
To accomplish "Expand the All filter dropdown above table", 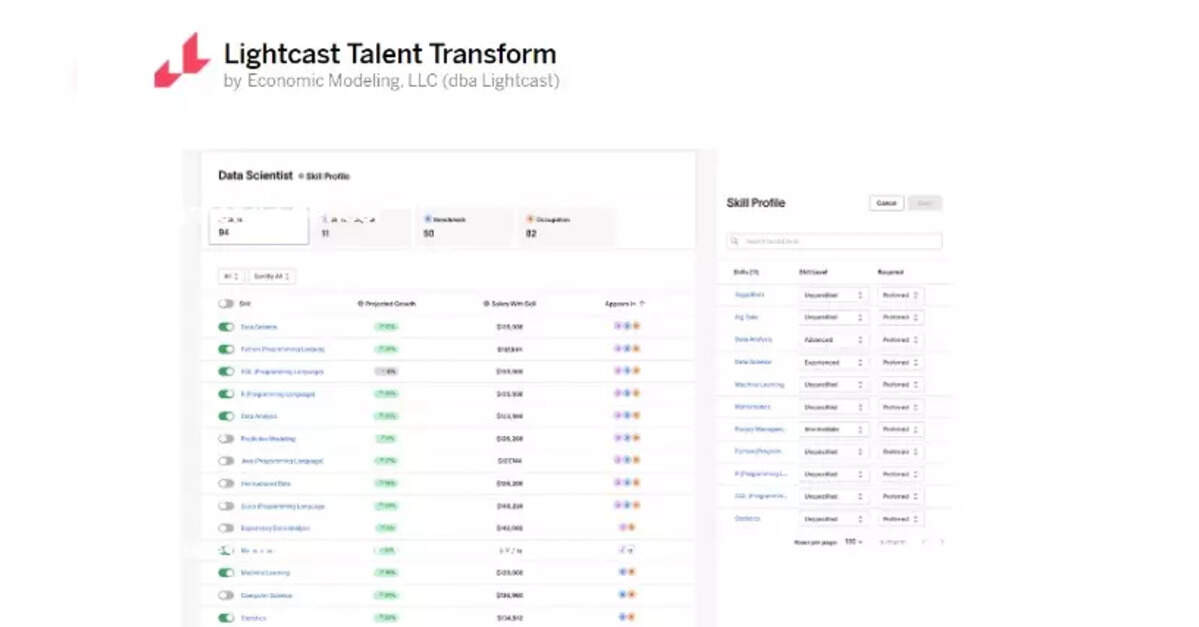I will coord(230,276).
